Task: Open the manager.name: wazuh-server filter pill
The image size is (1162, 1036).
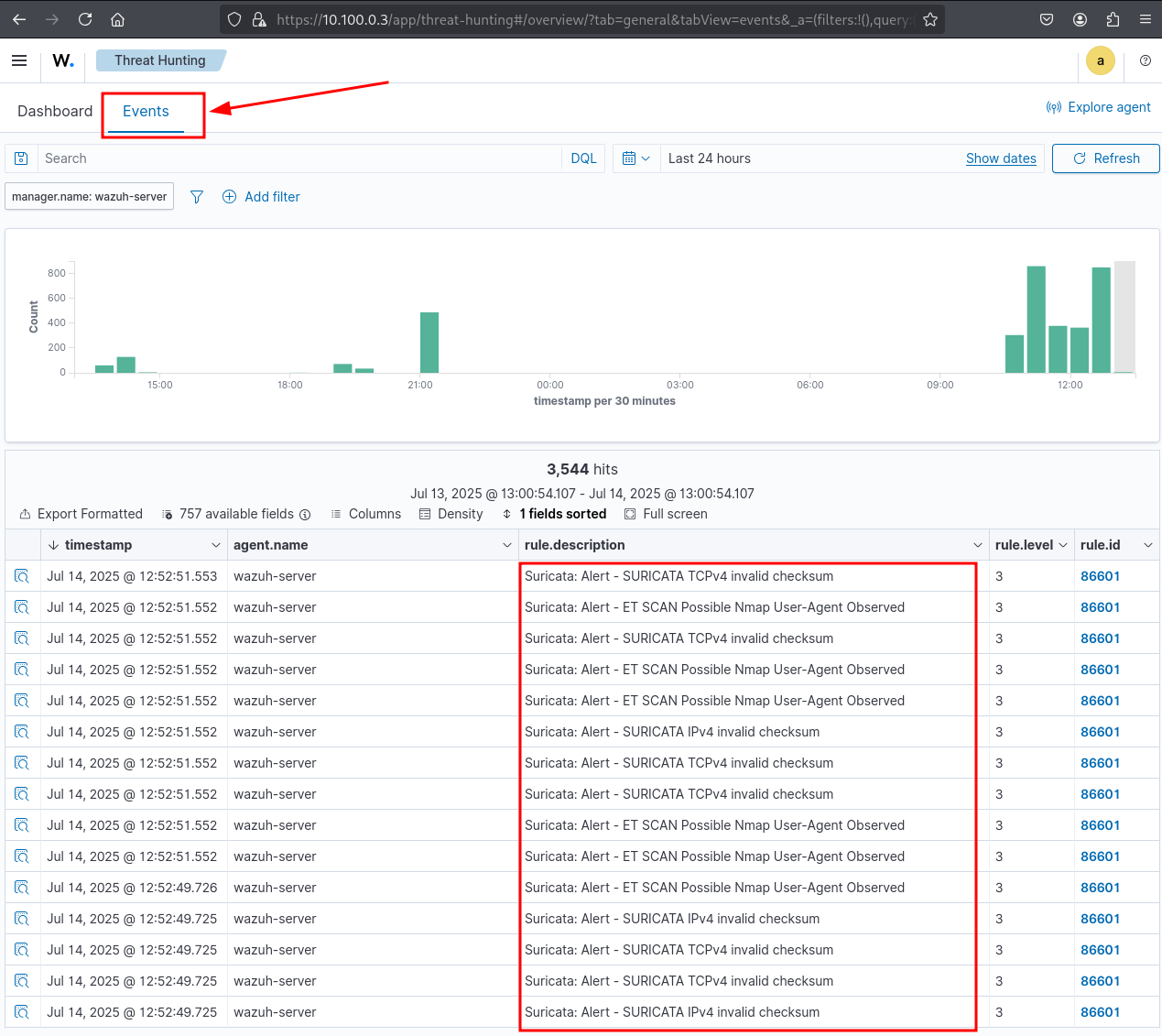Action: 90,197
